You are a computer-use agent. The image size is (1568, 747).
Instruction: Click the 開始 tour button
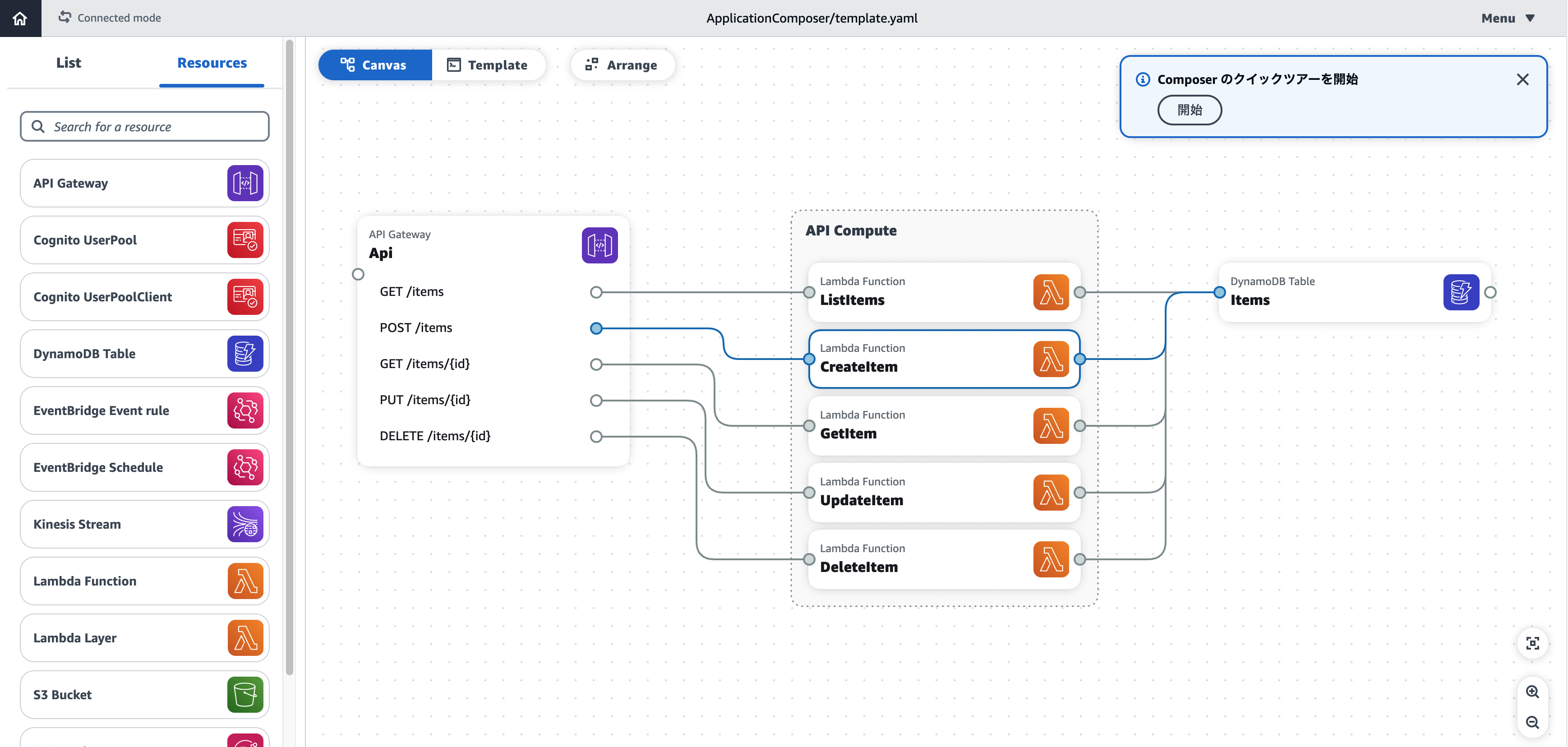(1190, 110)
